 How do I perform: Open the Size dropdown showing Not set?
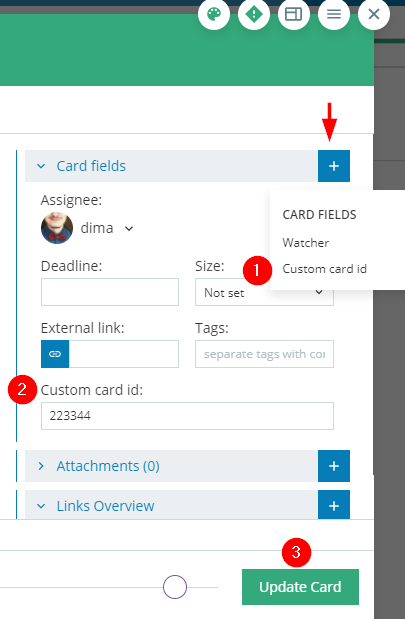coord(264,292)
